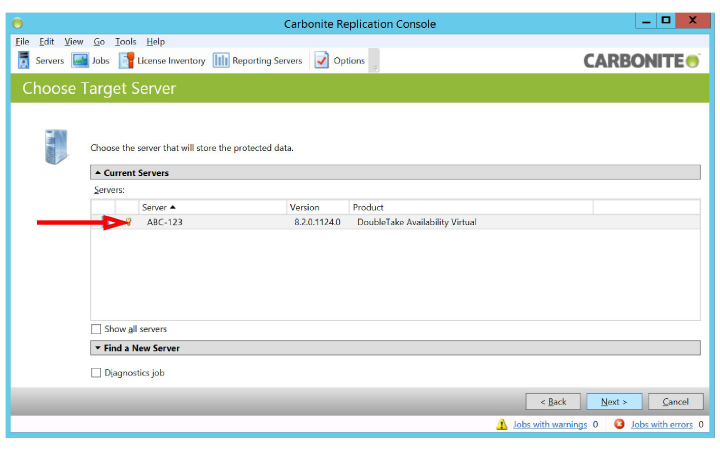The width and height of the screenshot is (720, 456).
Task: Open the Jobs with warnings link
Action: point(550,425)
